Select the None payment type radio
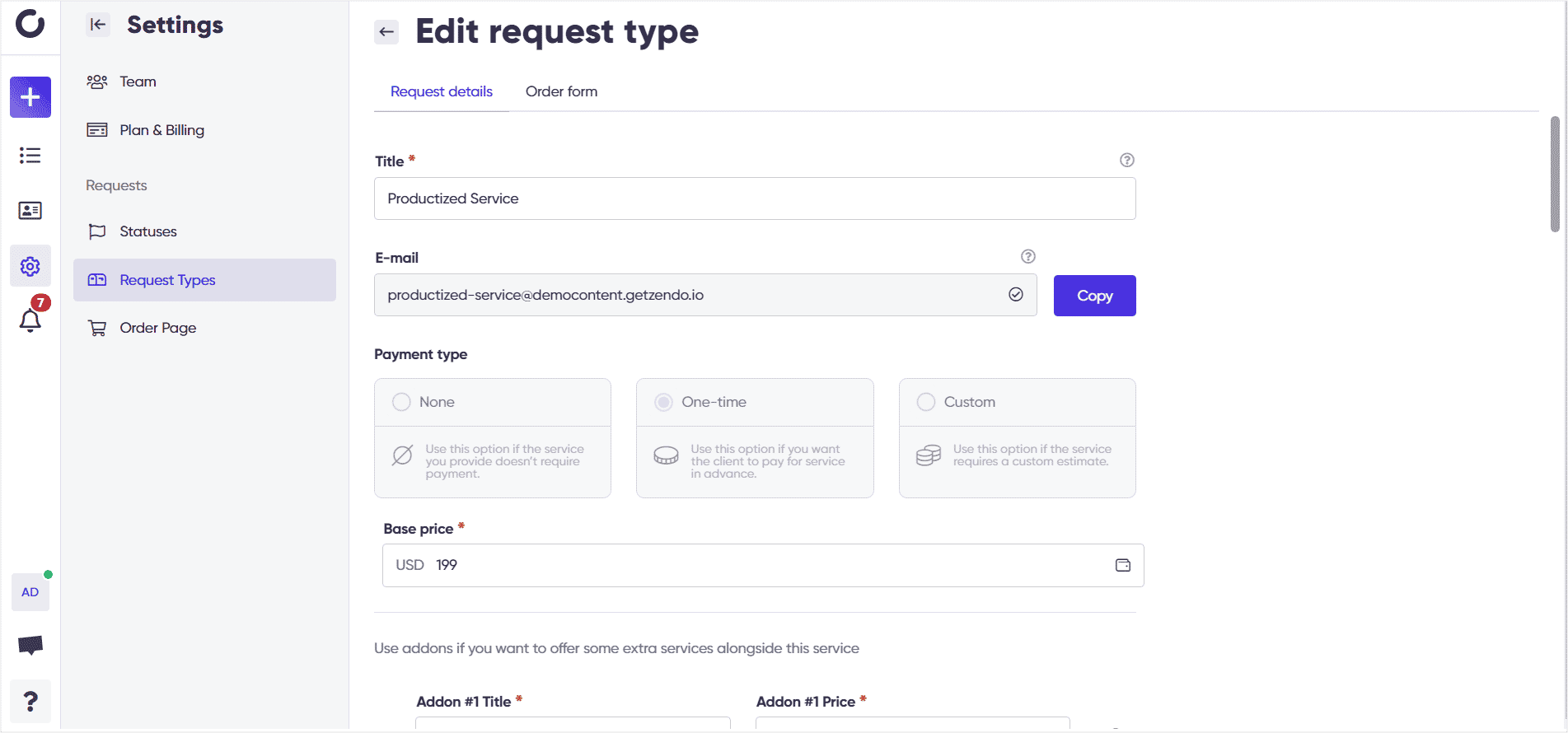The width and height of the screenshot is (1568, 733). [x=401, y=402]
